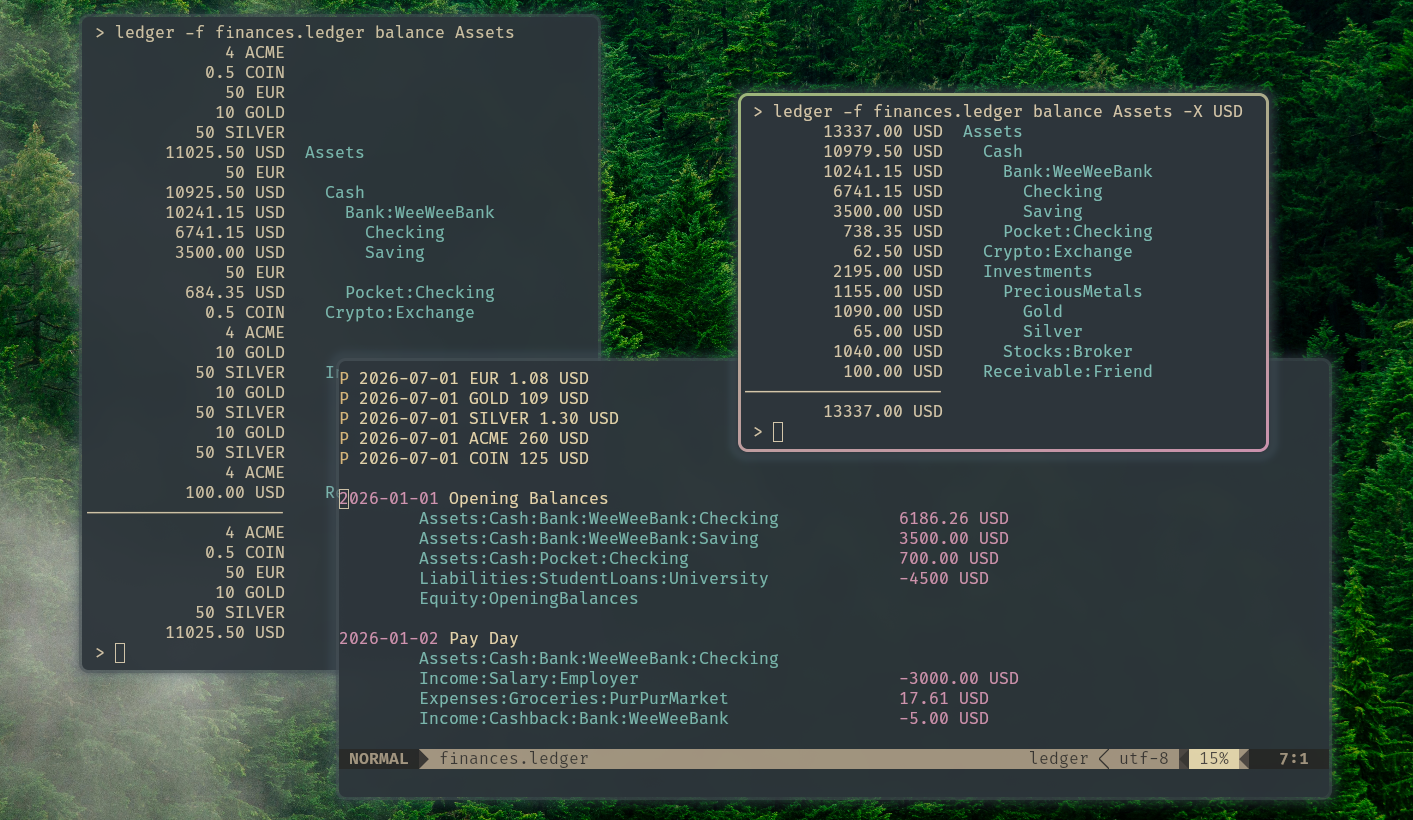
Task: Click the Income:Salary:Employer account line
Action: click(x=529, y=678)
